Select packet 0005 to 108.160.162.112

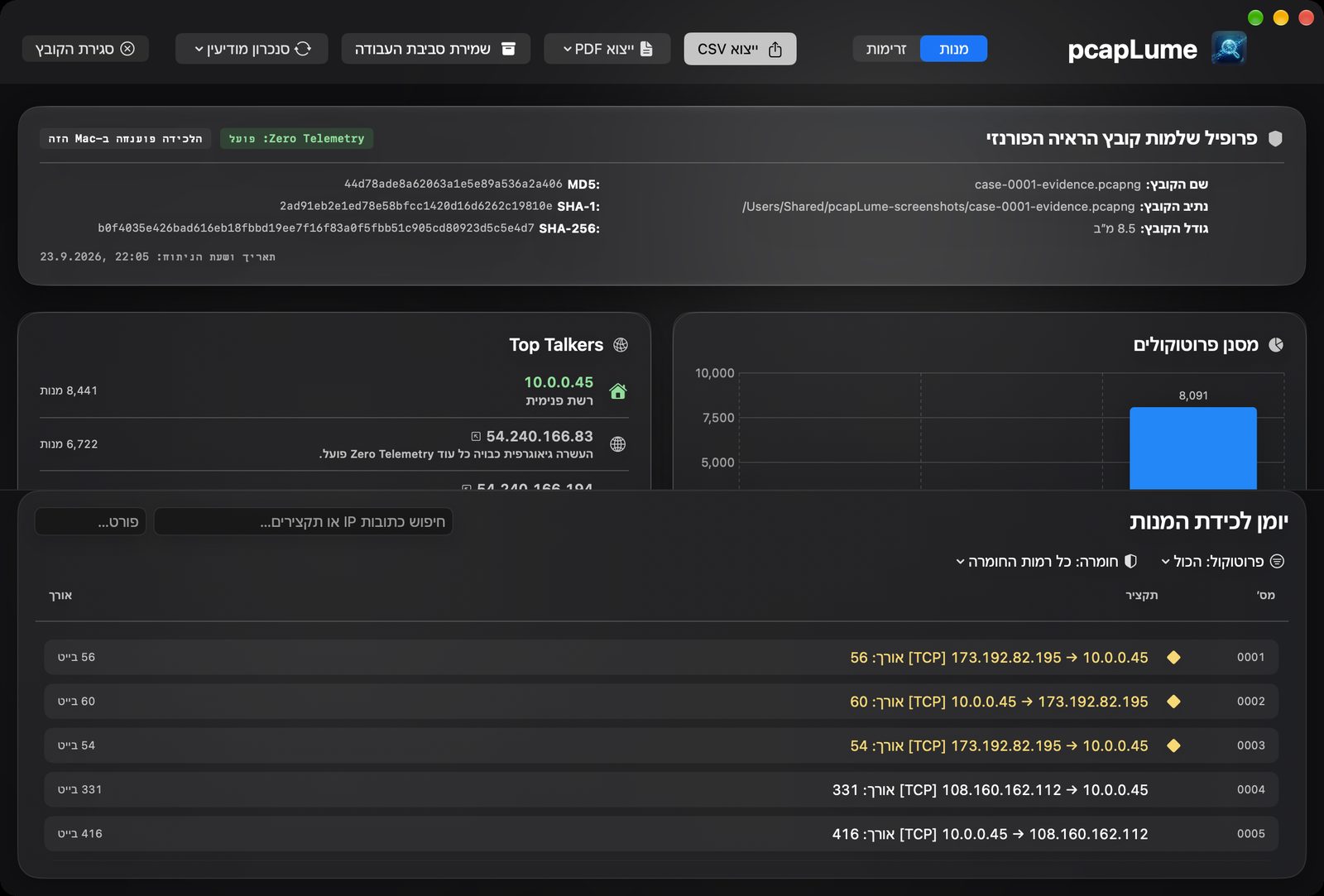661,834
